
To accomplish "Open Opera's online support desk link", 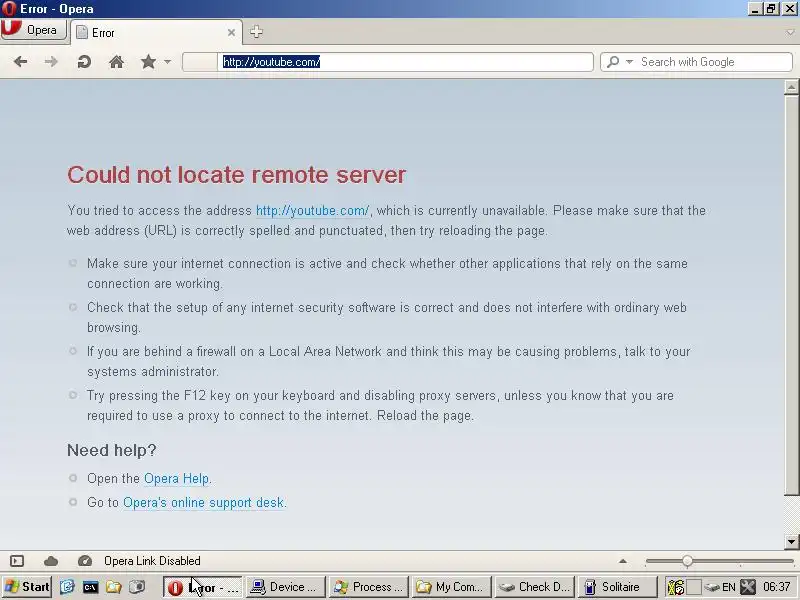I will [x=204, y=503].
